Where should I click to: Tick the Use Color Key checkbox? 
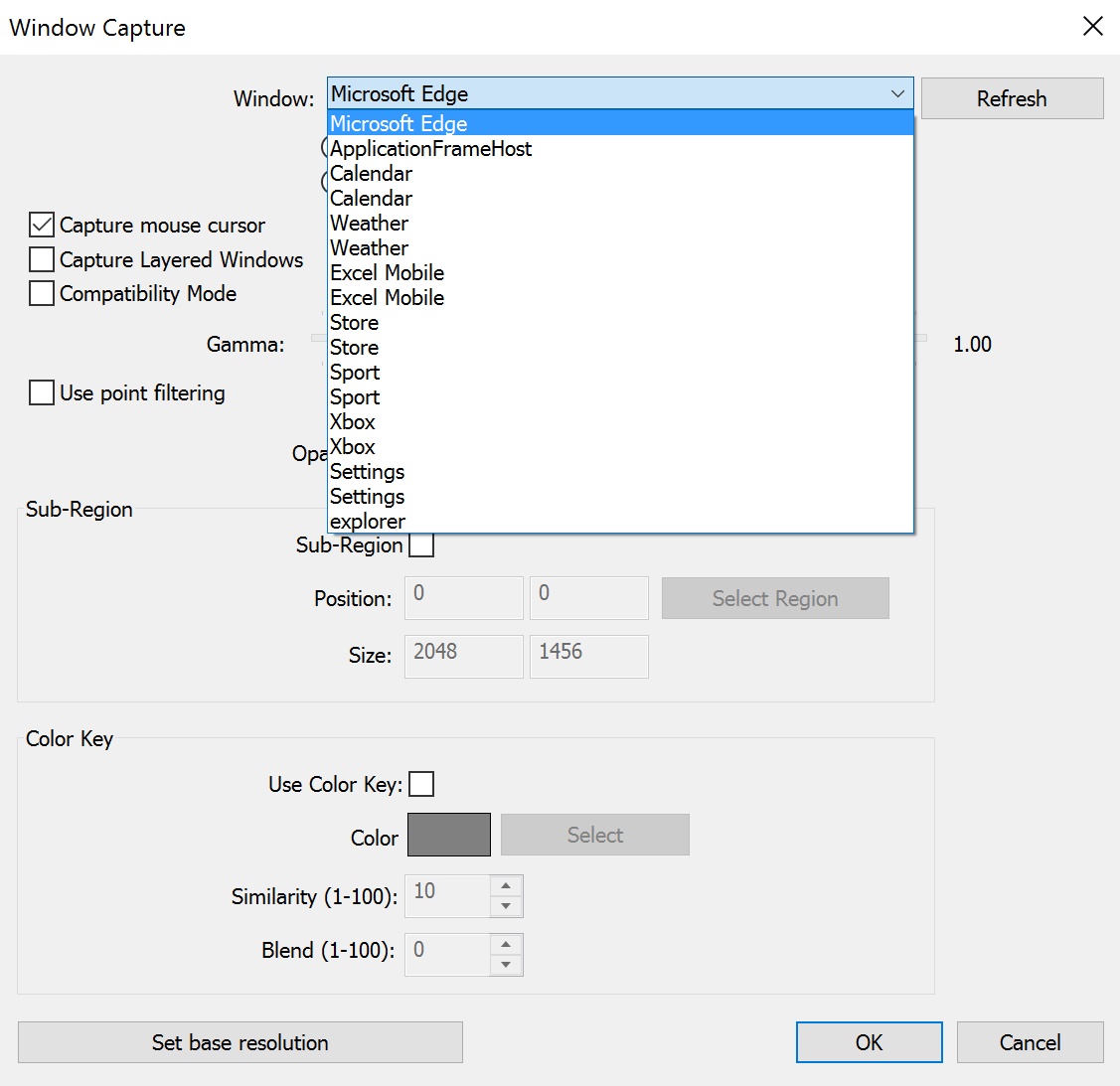(421, 784)
